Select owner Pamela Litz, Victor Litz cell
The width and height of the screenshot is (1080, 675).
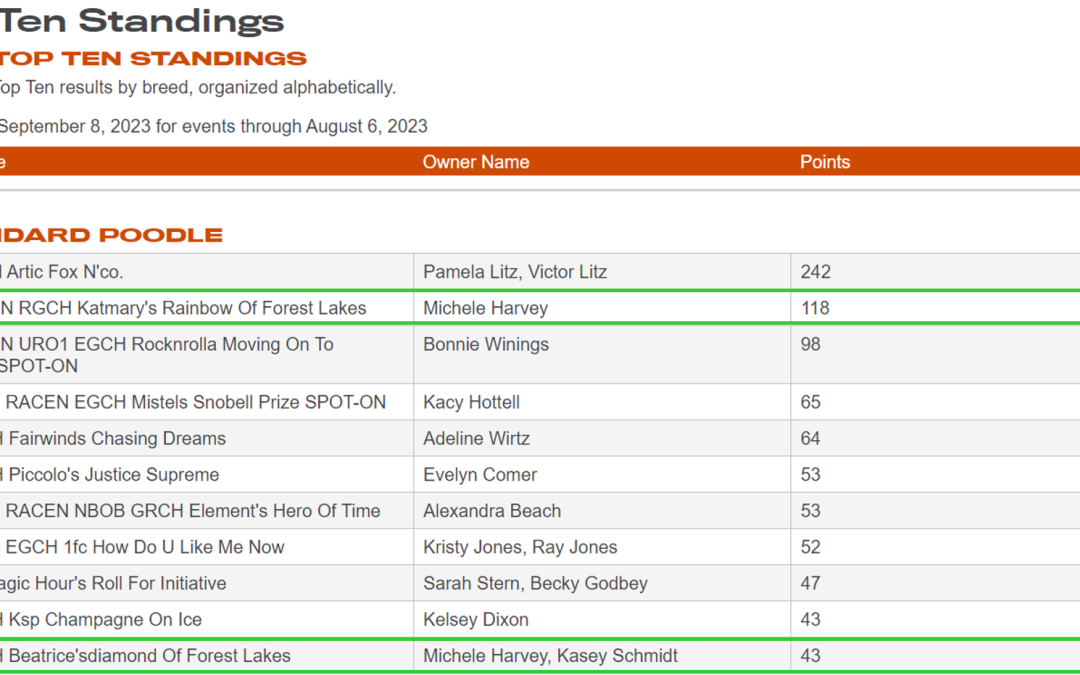(515, 272)
